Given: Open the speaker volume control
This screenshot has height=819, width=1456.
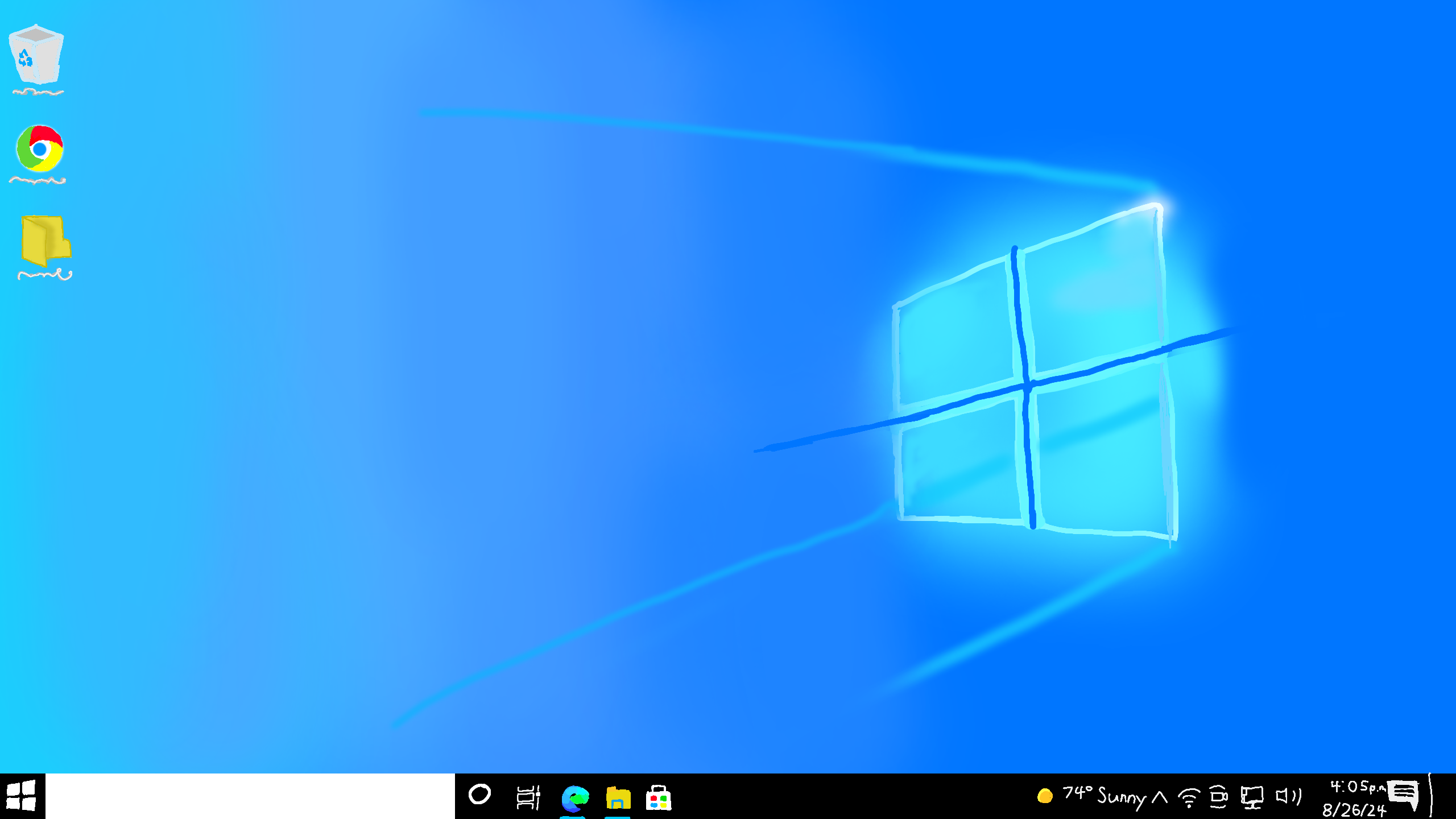Looking at the screenshot, I should click(1288, 796).
